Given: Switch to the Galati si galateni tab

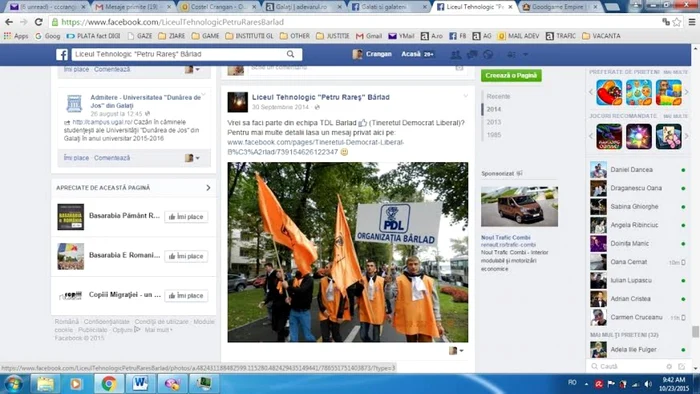Looking at the screenshot, I should tap(389, 7).
